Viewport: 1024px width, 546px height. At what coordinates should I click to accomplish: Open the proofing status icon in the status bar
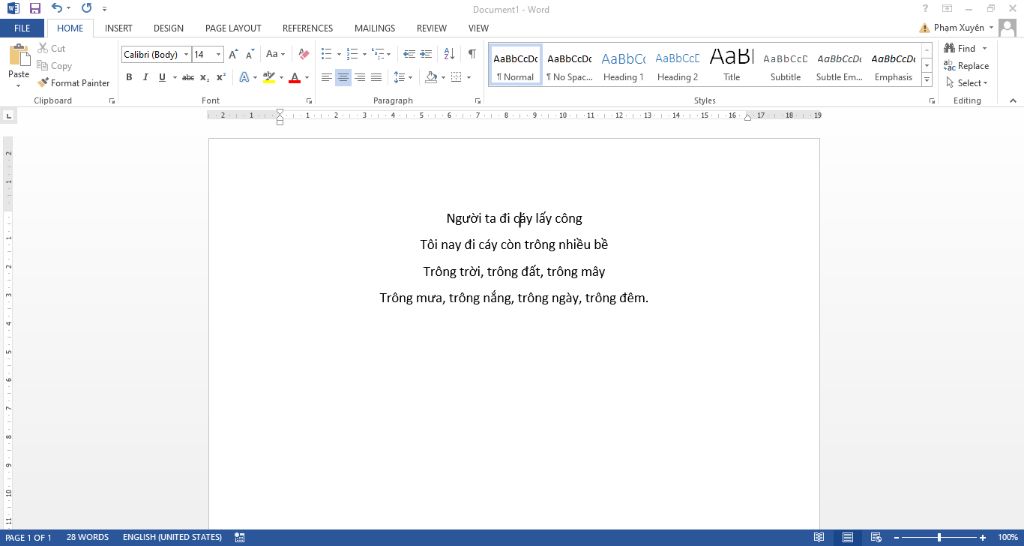(x=240, y=538)
